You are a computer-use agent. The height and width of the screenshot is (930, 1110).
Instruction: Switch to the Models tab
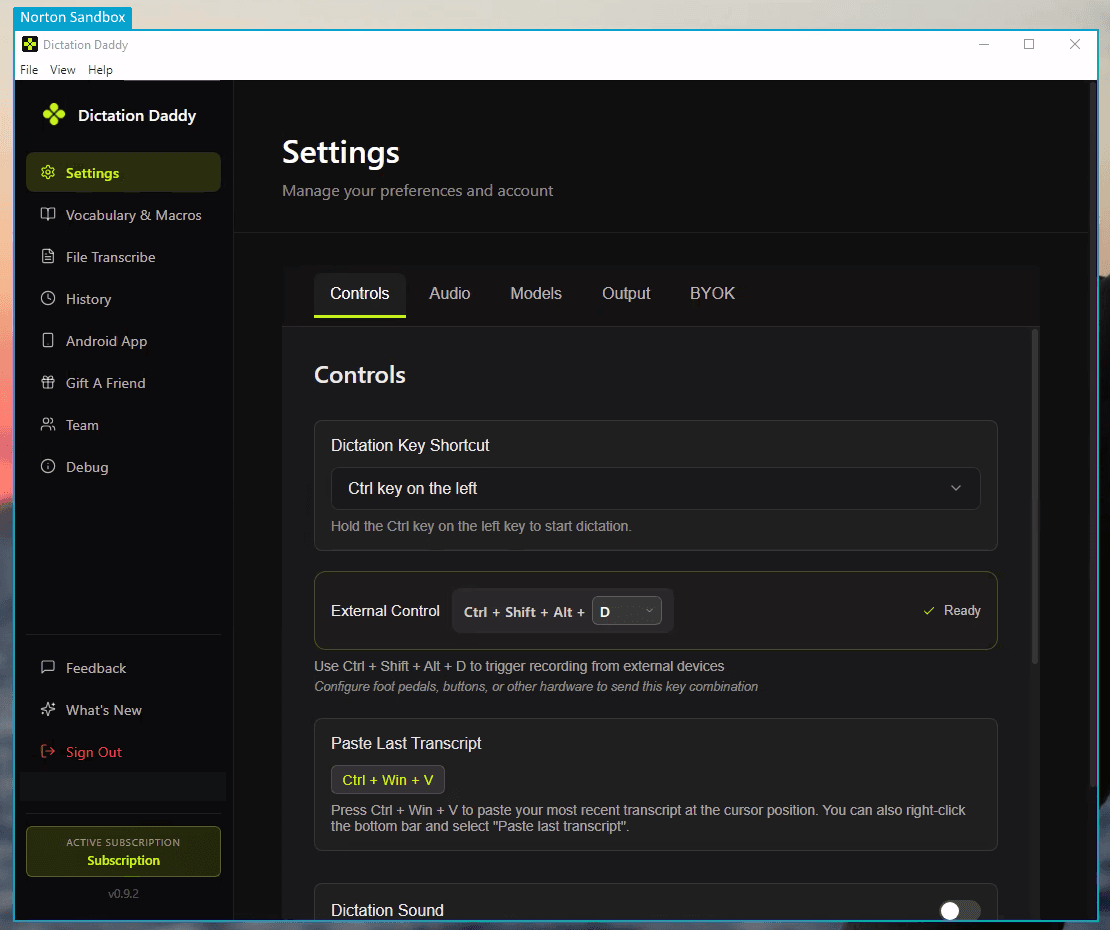tap(536, 294)
